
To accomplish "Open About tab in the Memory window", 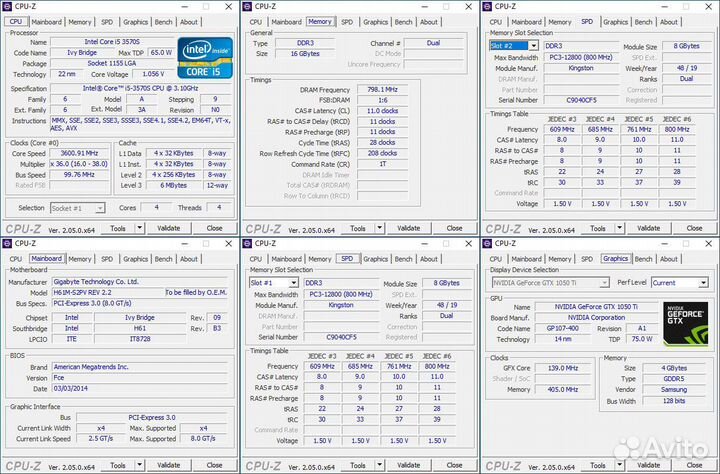I will click(429, 22).
